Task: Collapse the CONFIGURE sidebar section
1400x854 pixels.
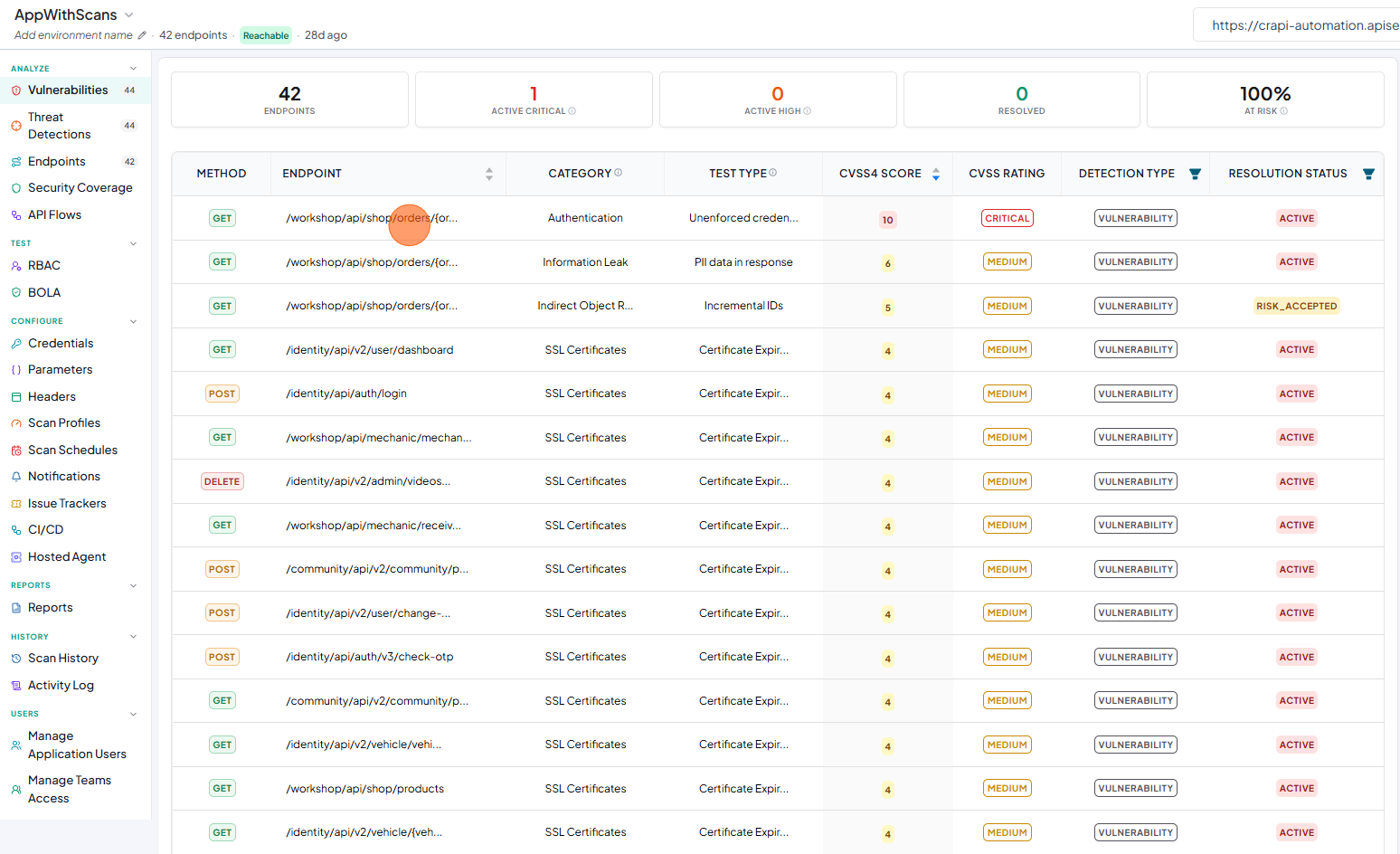Action: tap(134, 321)
